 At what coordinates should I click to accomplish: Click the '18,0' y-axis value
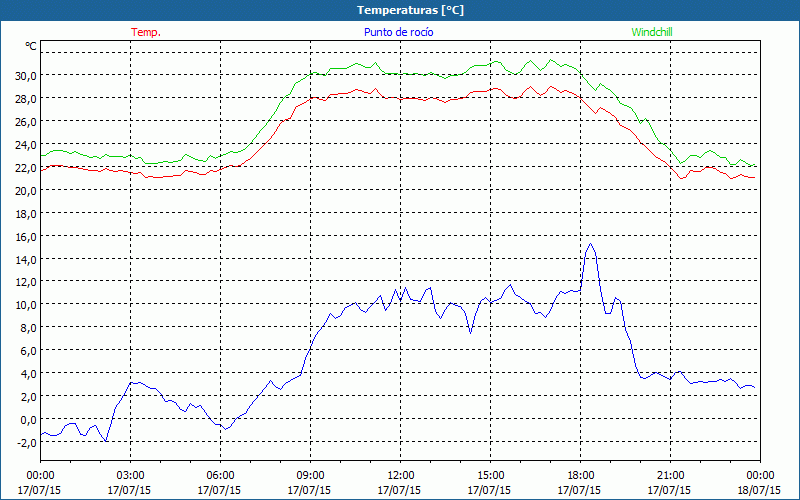26,213
